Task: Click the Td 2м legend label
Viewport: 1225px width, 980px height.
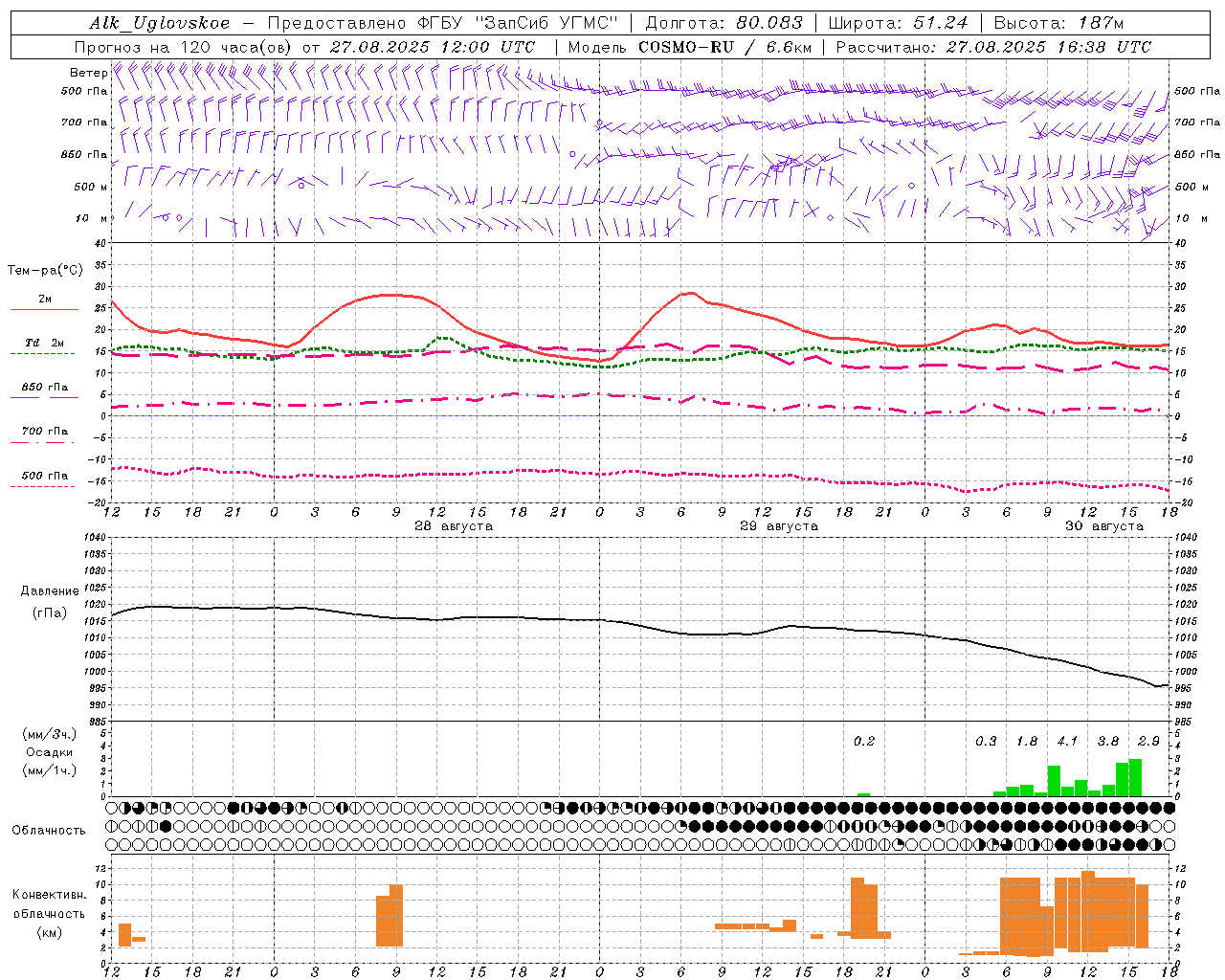Action: 44,343
